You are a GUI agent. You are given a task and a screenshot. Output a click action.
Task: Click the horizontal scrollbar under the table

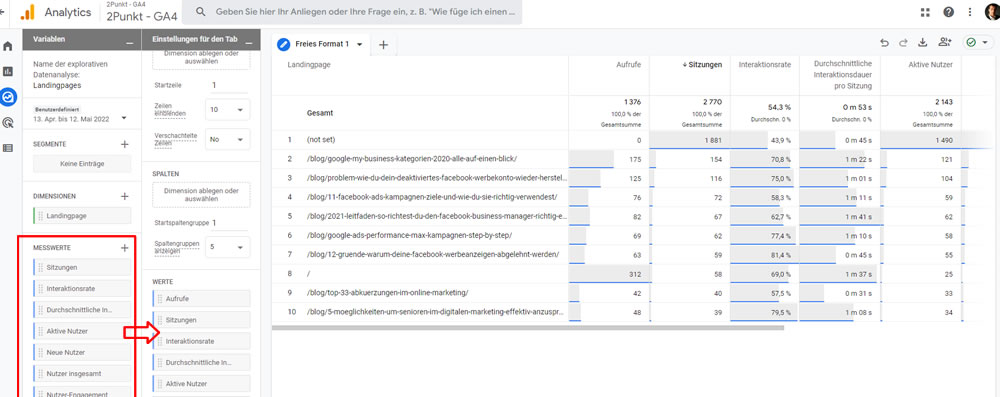[527, 328]
